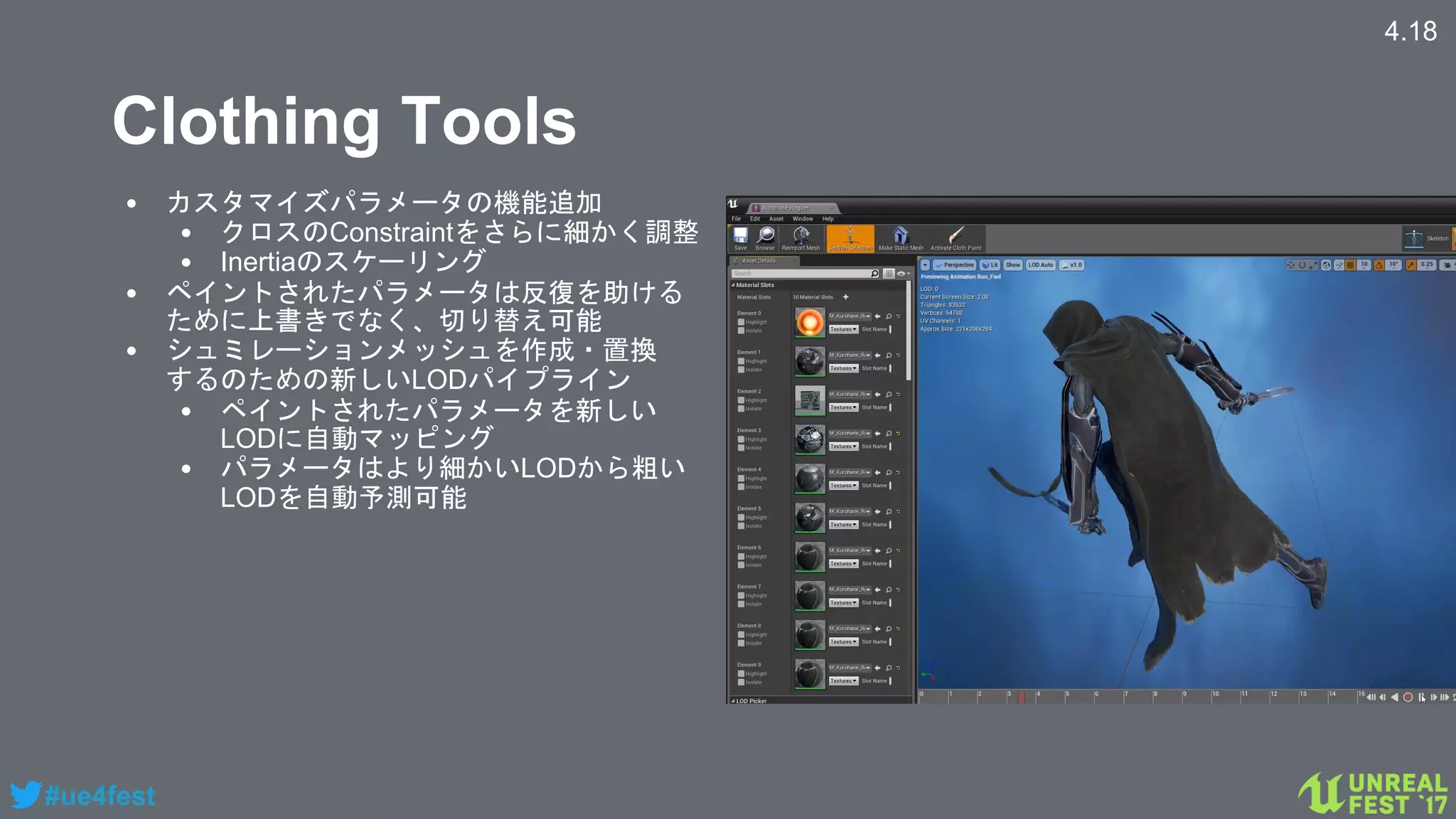Toggle the Section Selection tool
This screenshot has height=819, width=1456.
coord(850,238)
